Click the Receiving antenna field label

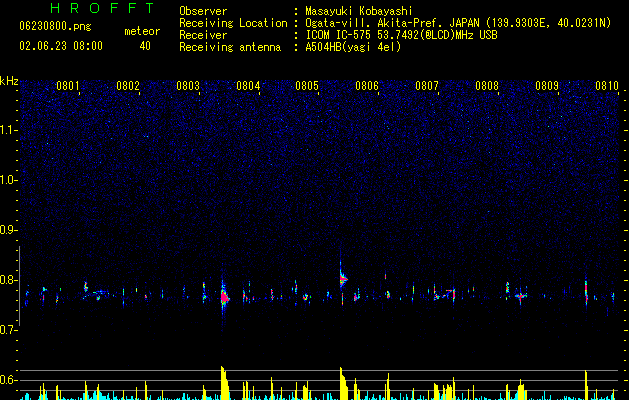click(230, 47)
